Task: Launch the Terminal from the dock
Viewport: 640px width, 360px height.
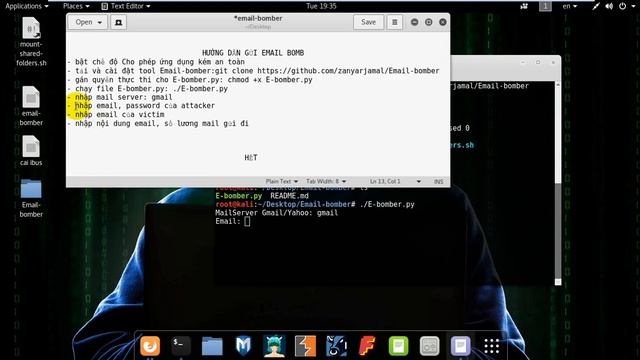Action: [181, 346]
